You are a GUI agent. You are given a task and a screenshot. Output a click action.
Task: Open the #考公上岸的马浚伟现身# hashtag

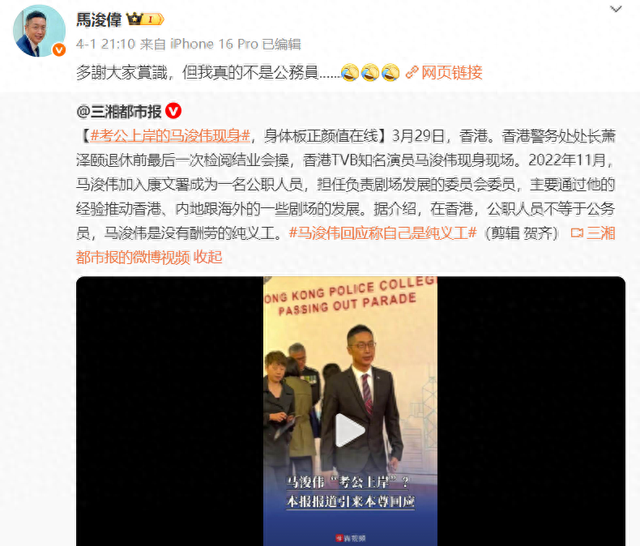170,135
